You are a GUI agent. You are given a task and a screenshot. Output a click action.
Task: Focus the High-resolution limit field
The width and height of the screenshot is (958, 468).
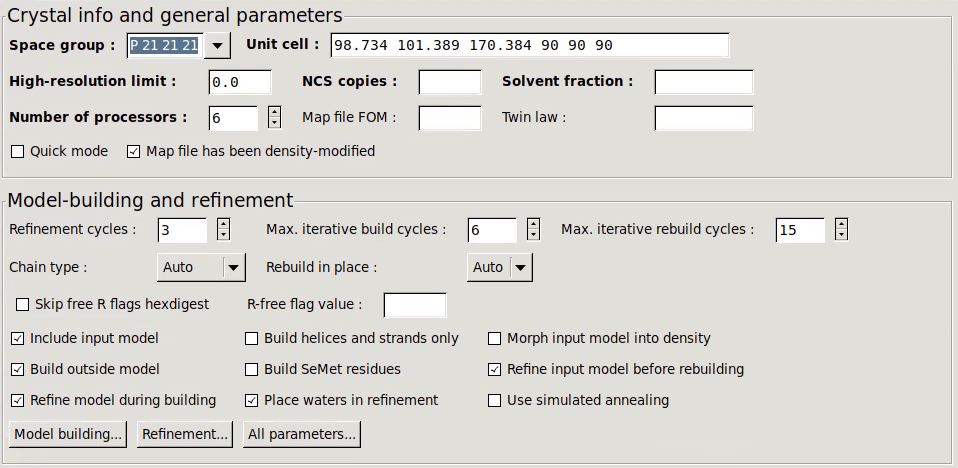pos(240,82)
